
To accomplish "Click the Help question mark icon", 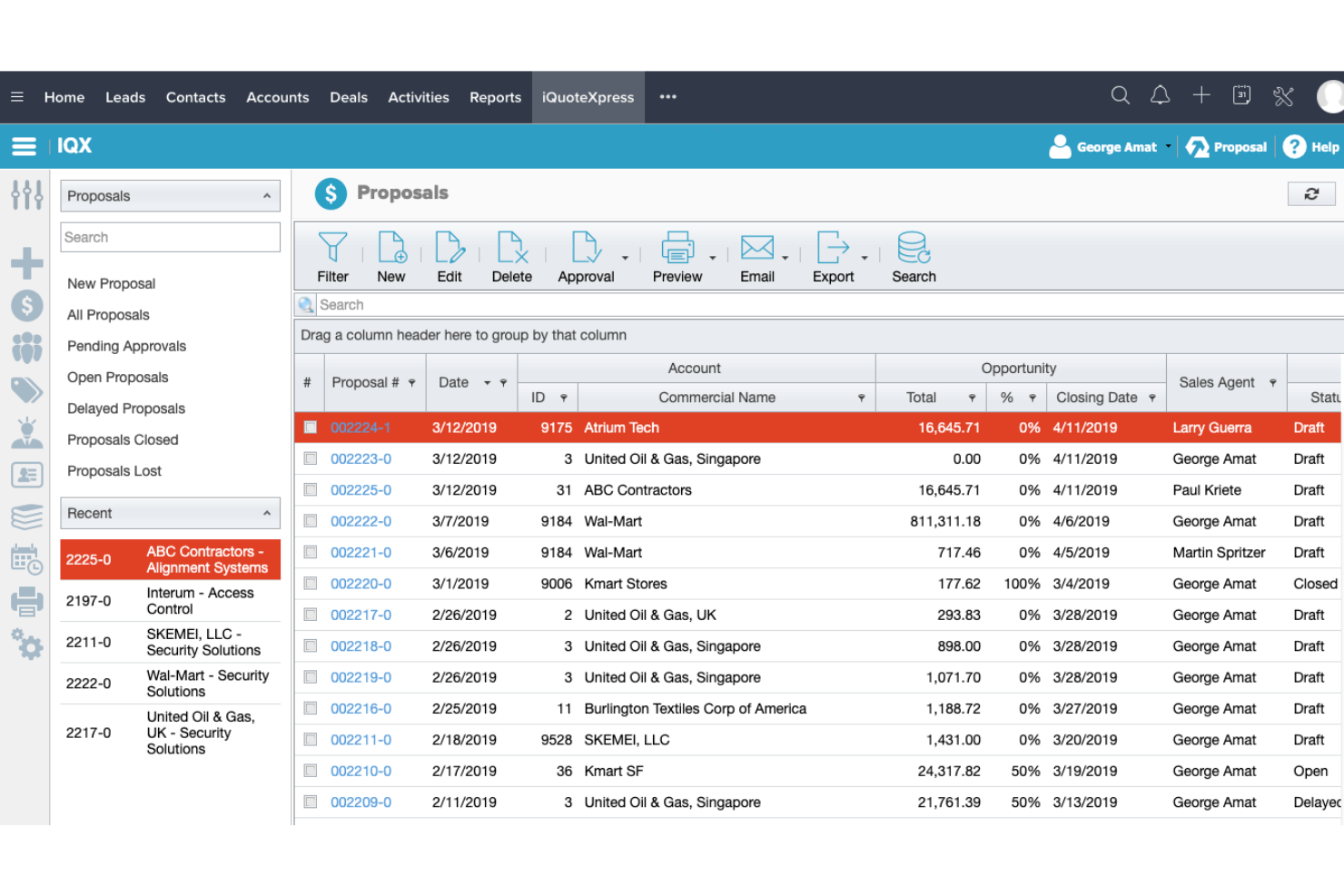I will (1294, 146).
